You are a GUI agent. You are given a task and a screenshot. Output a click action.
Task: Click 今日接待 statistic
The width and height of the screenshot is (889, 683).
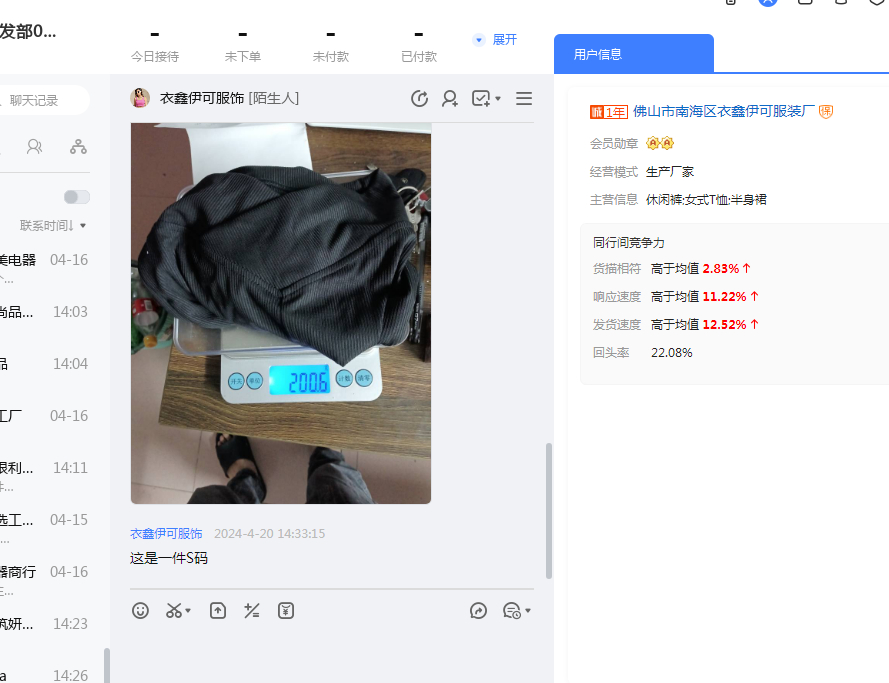tap(155, 48)
